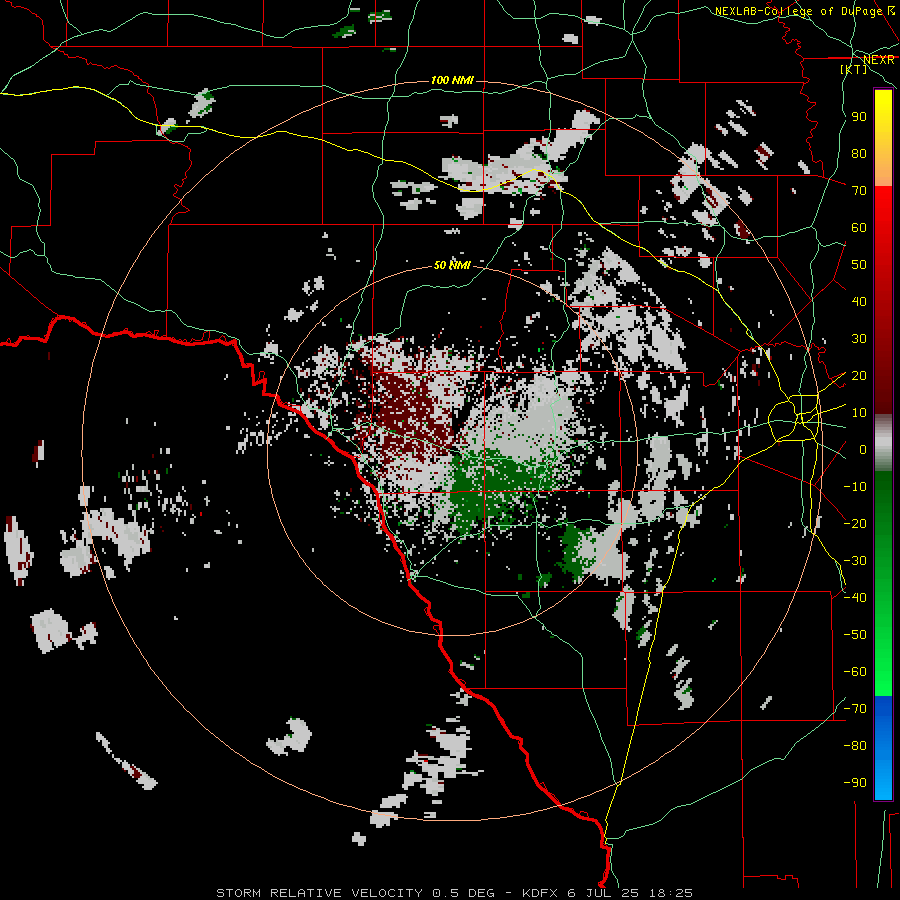Click the "90" scale label

859,117
